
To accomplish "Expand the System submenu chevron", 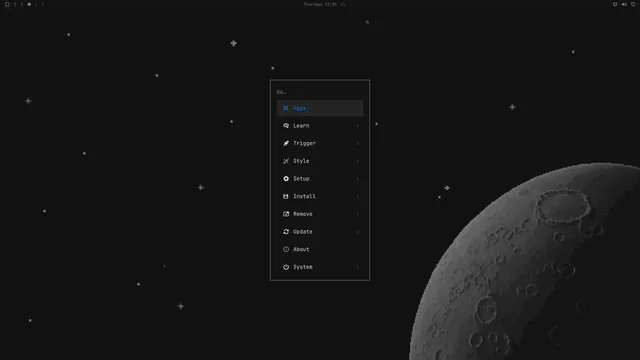I will point(358,267).
